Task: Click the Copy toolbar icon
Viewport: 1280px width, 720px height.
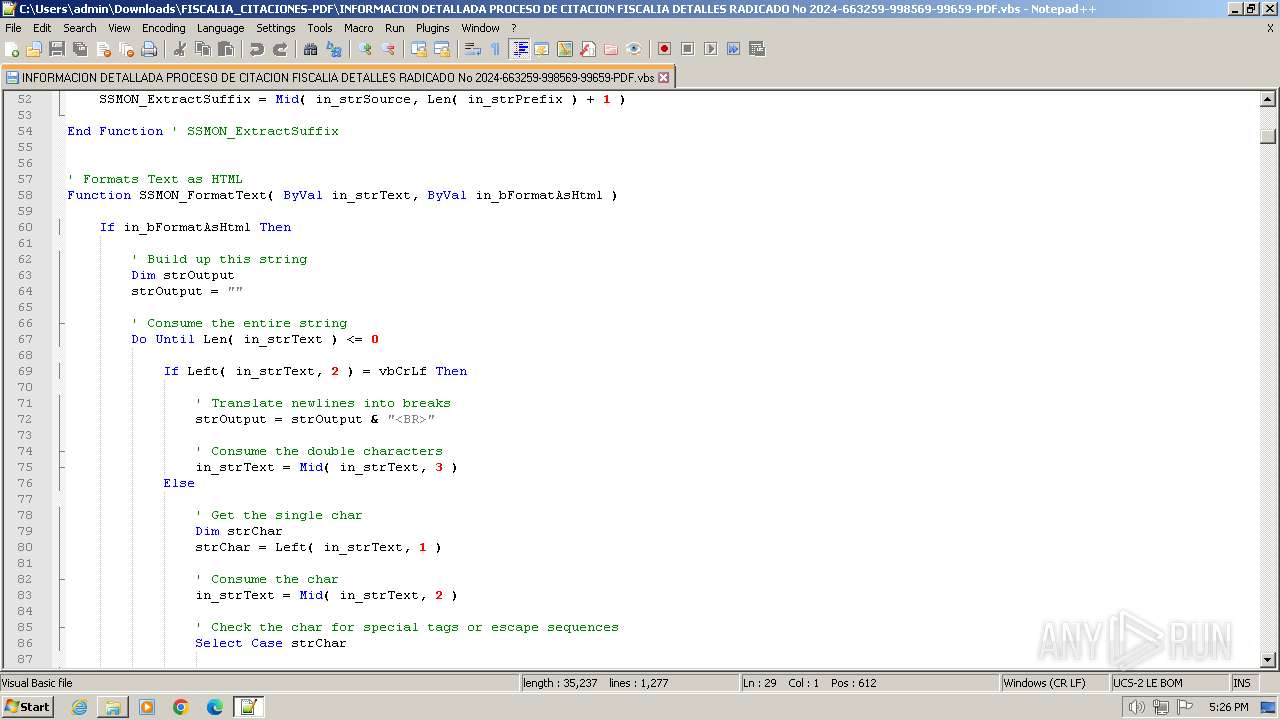Action: click(203, 49)
